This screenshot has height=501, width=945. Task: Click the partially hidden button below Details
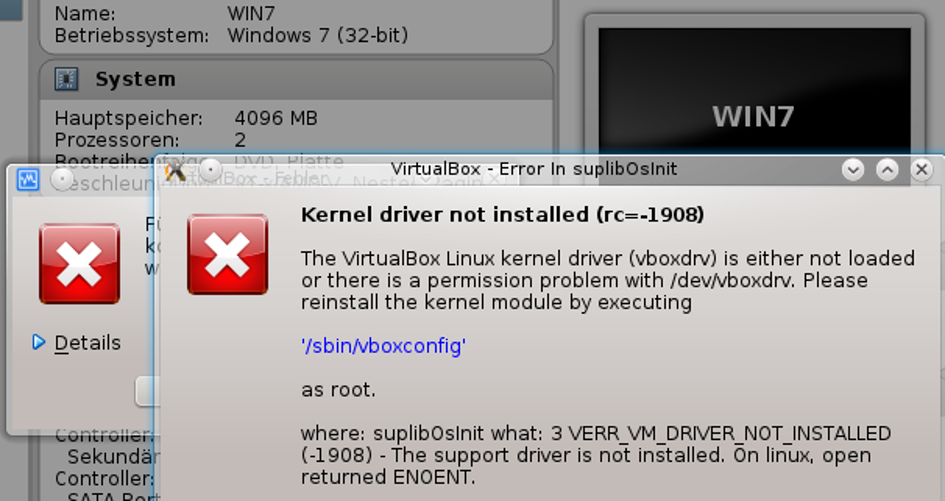148,392
